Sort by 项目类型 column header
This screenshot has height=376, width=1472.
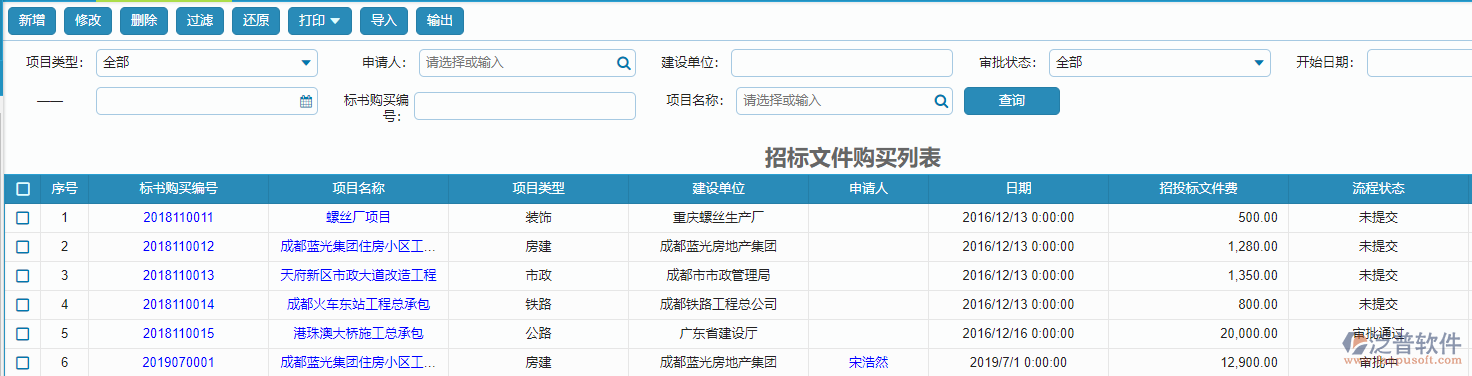(539, 188)
